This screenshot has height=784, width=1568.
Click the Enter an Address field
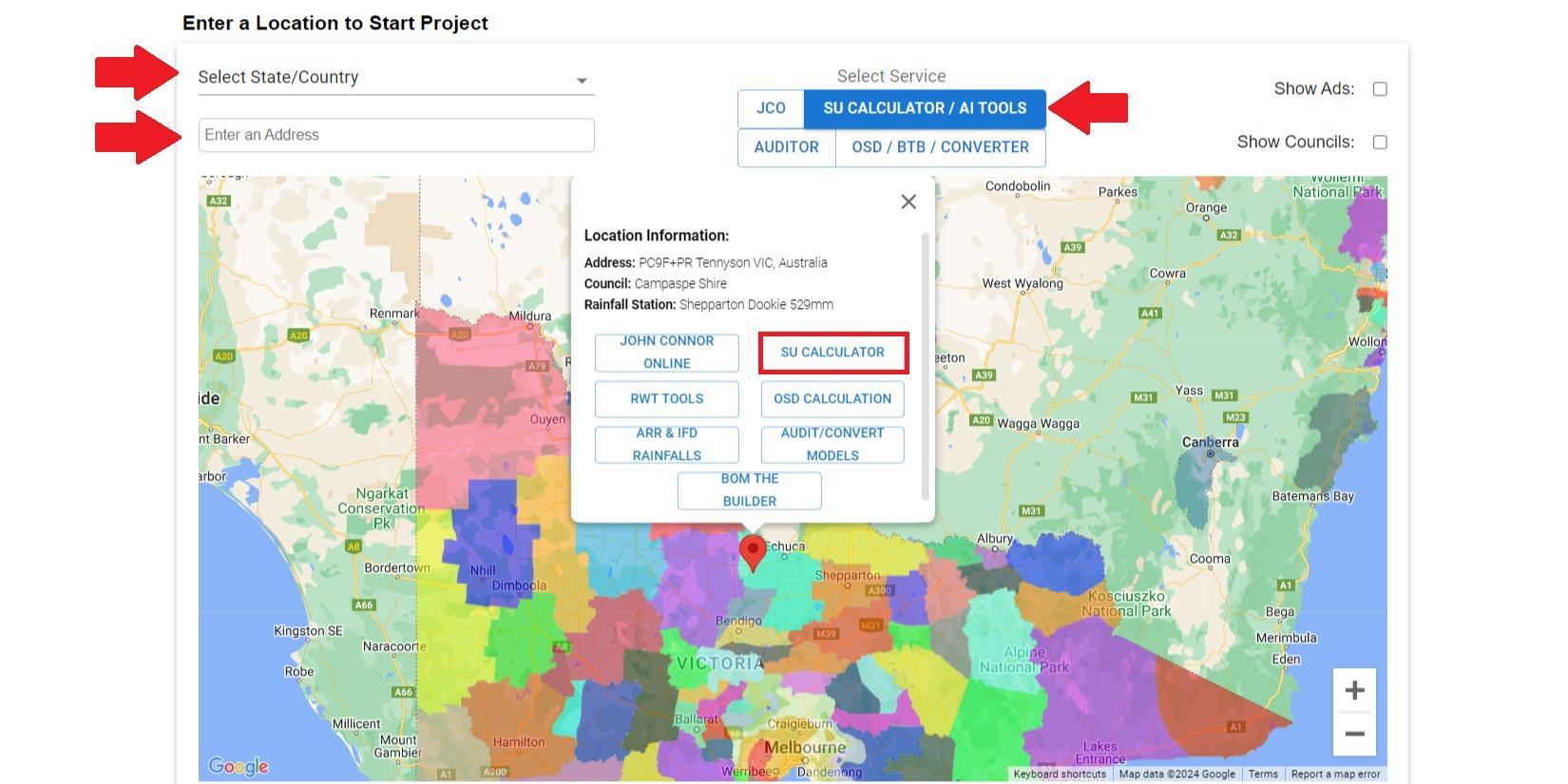(395, 135)
